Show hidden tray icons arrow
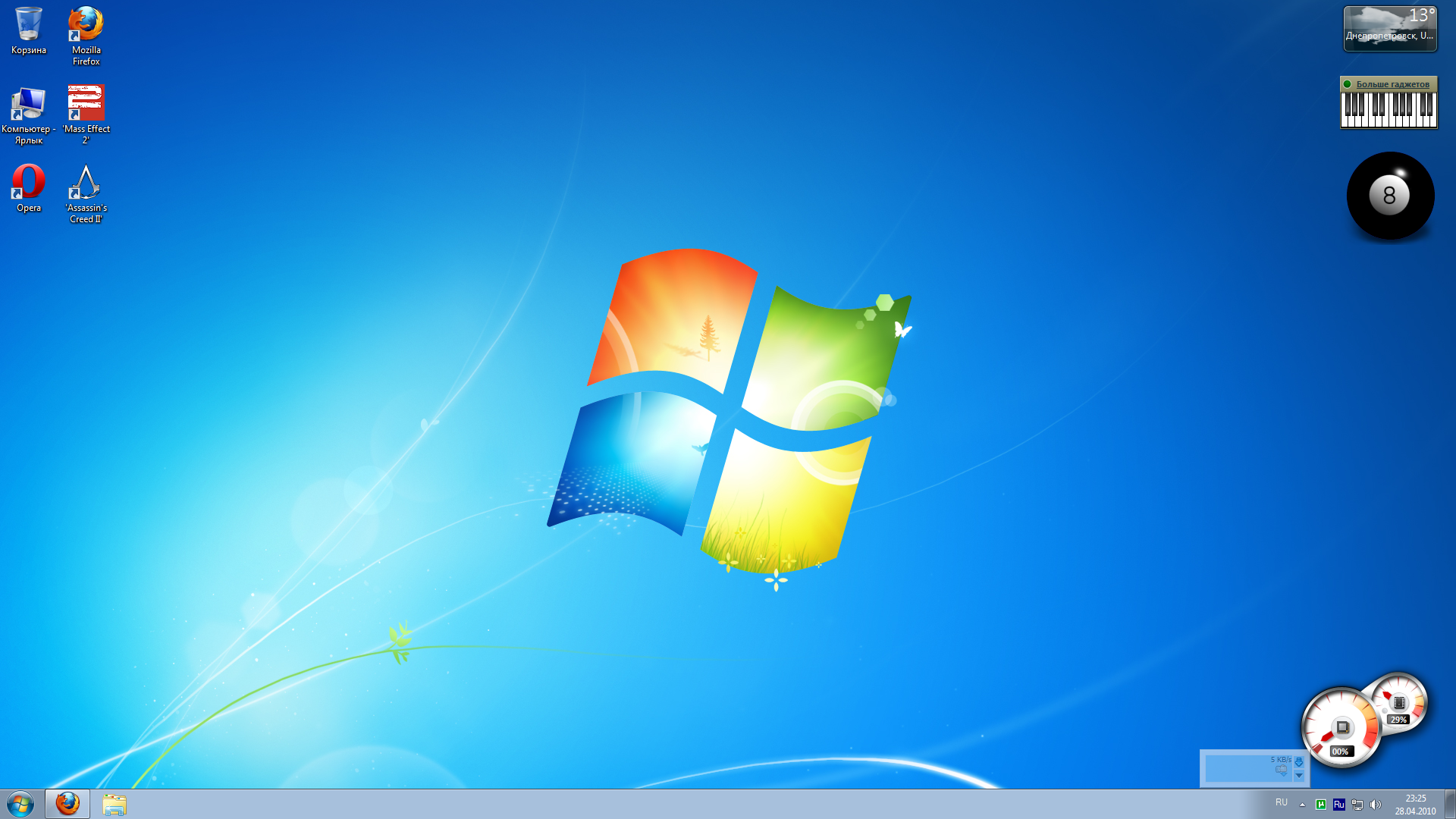1456x819 pixels. click(1303, 805)
